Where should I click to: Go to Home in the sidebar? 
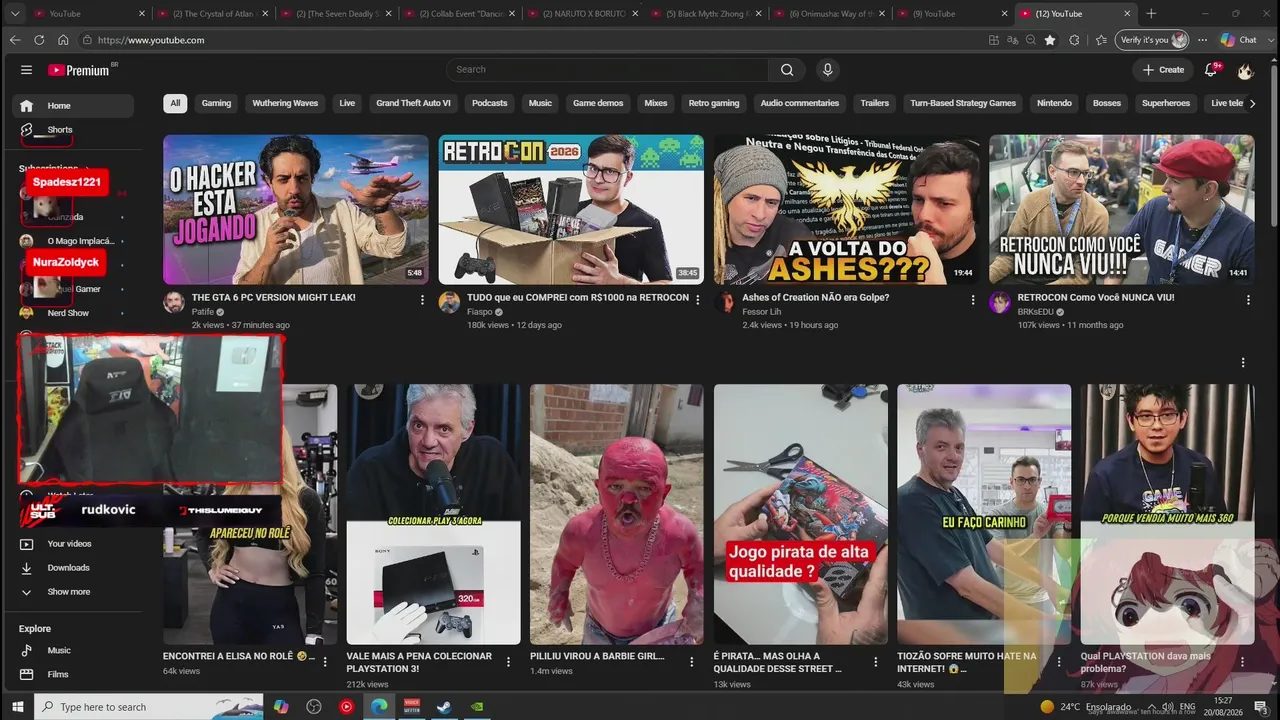pyautogui.click(x=74, y=106)
